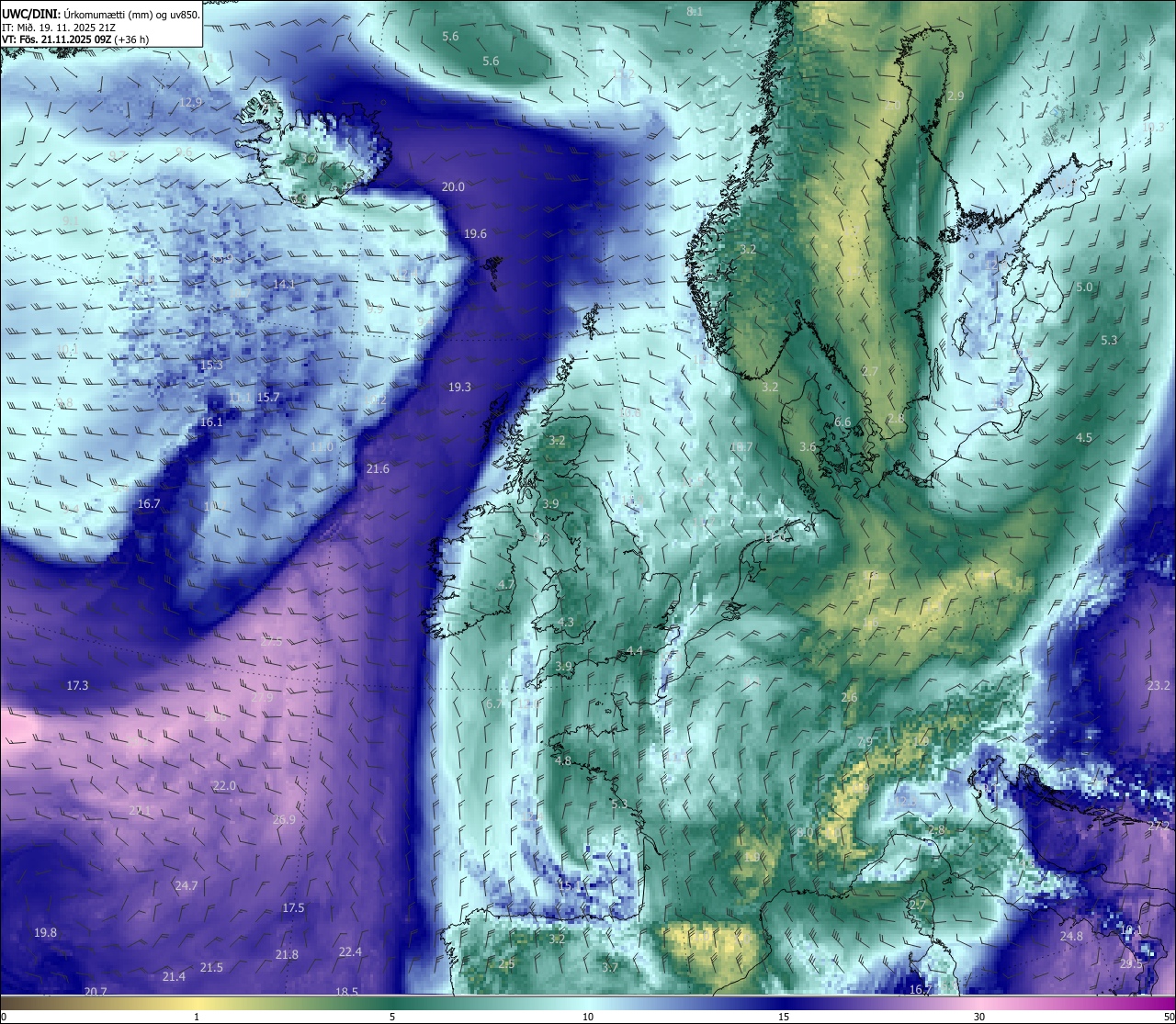Click the 4.5 value label
The width and height of the screenshot is (1176, 1024).
1084,437
